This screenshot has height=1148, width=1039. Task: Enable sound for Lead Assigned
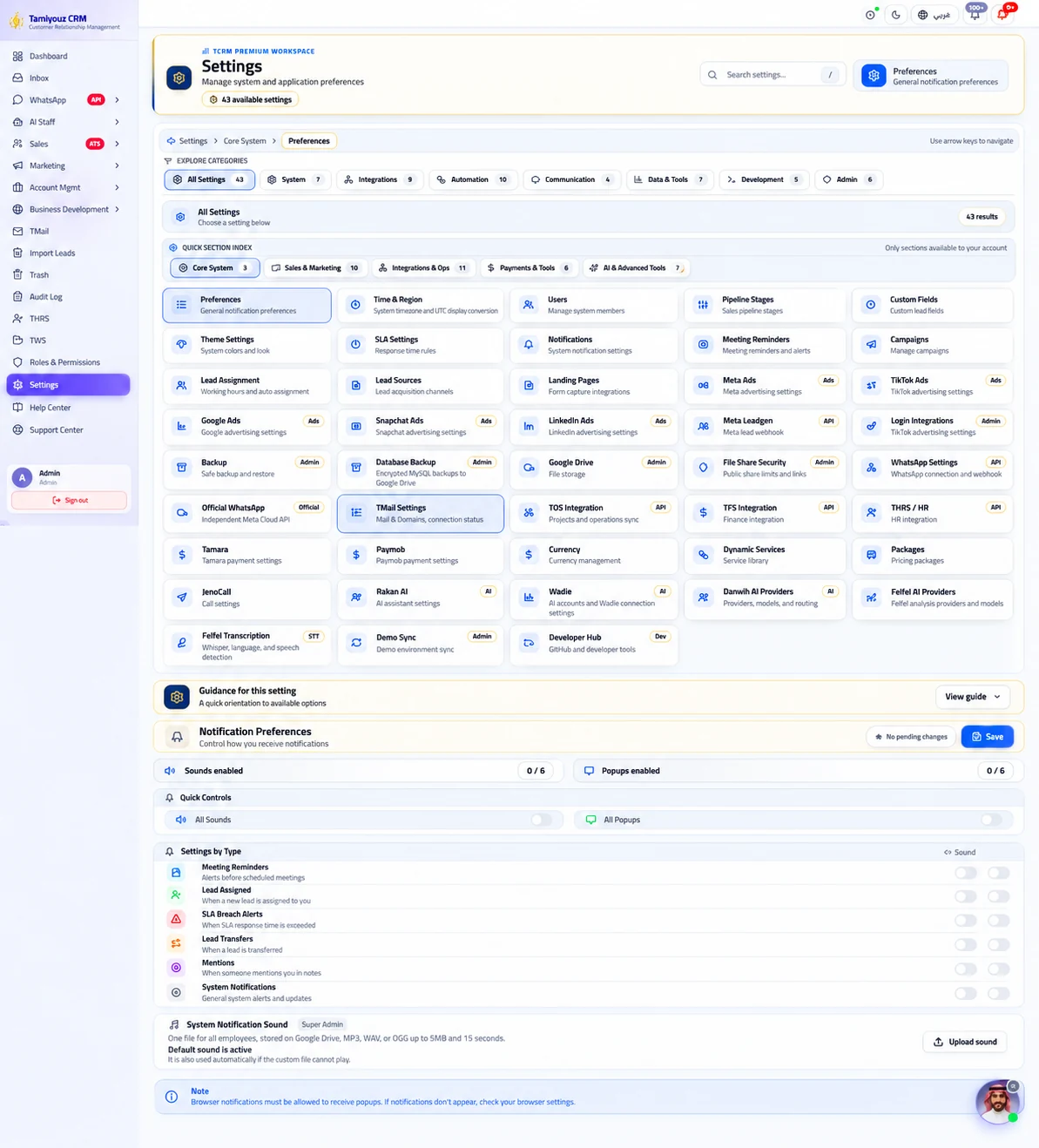[966, 896]
